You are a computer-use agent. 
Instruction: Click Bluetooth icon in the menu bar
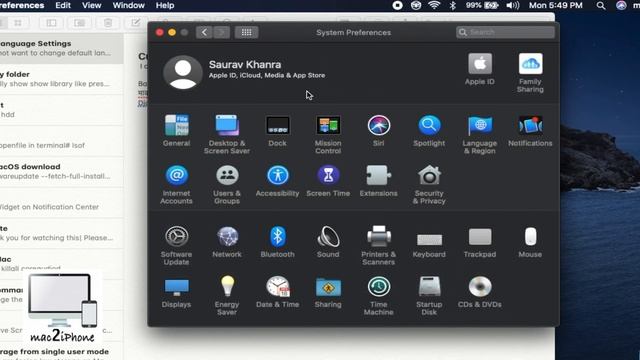pyautogui.click(x=452, y=5)
